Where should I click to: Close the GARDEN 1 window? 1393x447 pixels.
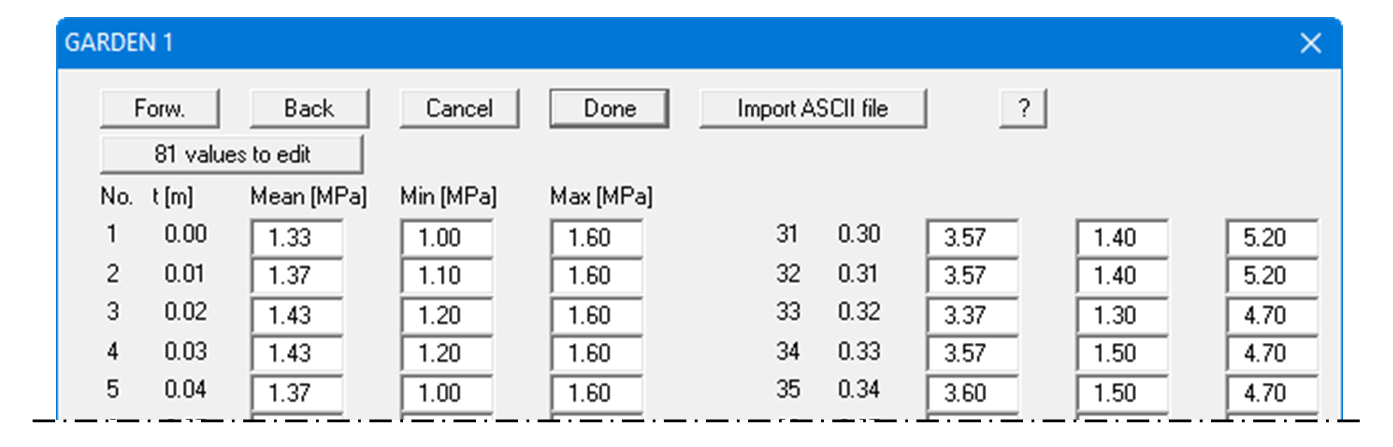(x=1310, y=43)
